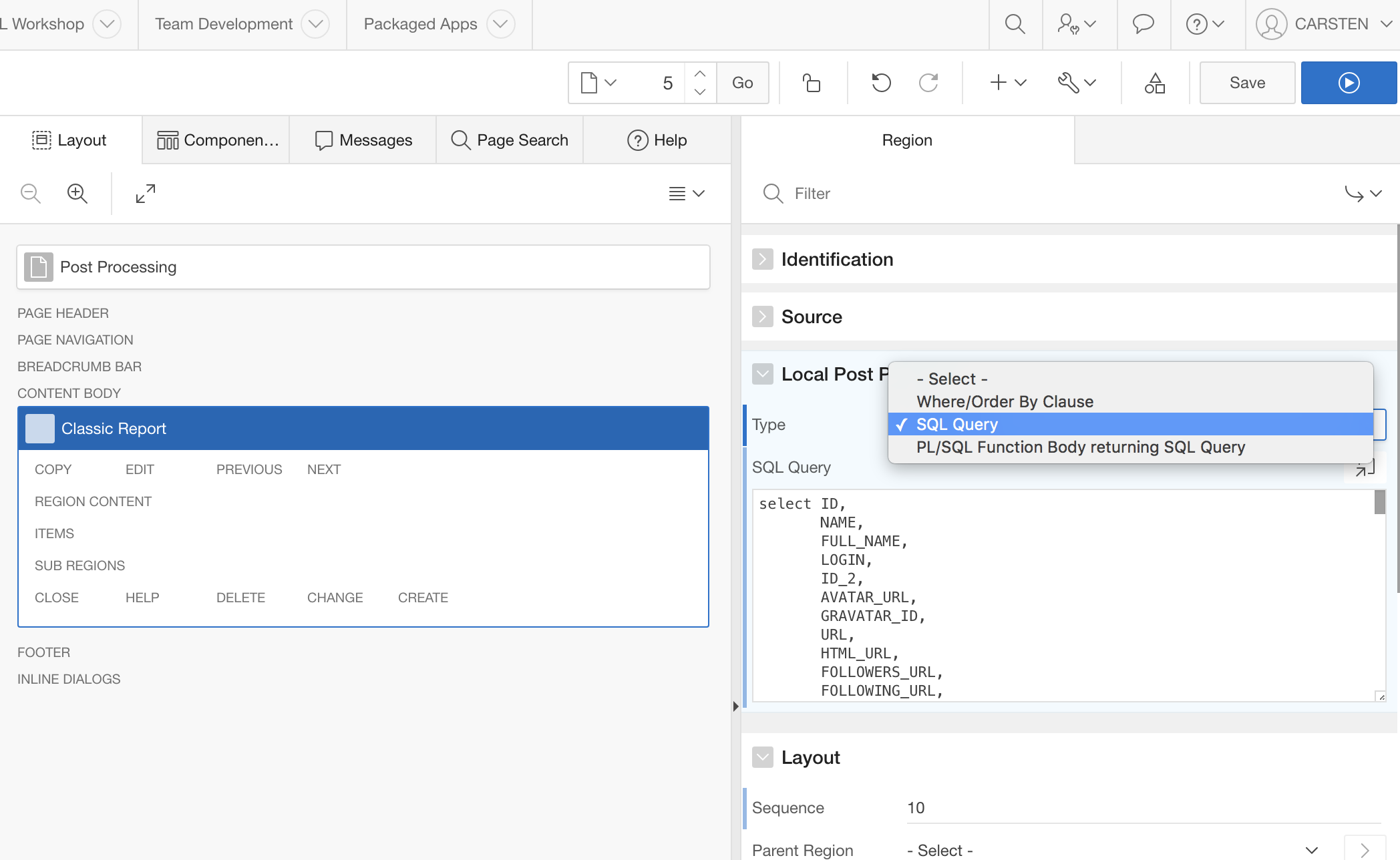Switch to the Messages tab
Screen dimensions: 1400x860
tap(363, 140)
